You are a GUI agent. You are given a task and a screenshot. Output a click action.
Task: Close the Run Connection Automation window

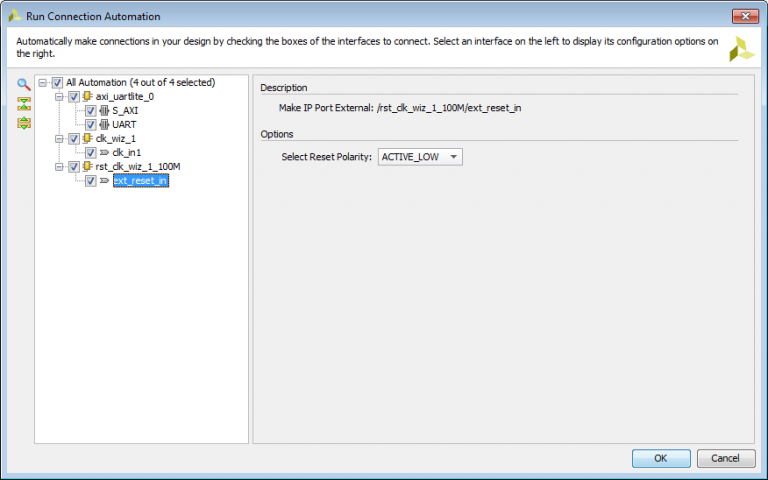pyautogui.click(x=745, y=16)
